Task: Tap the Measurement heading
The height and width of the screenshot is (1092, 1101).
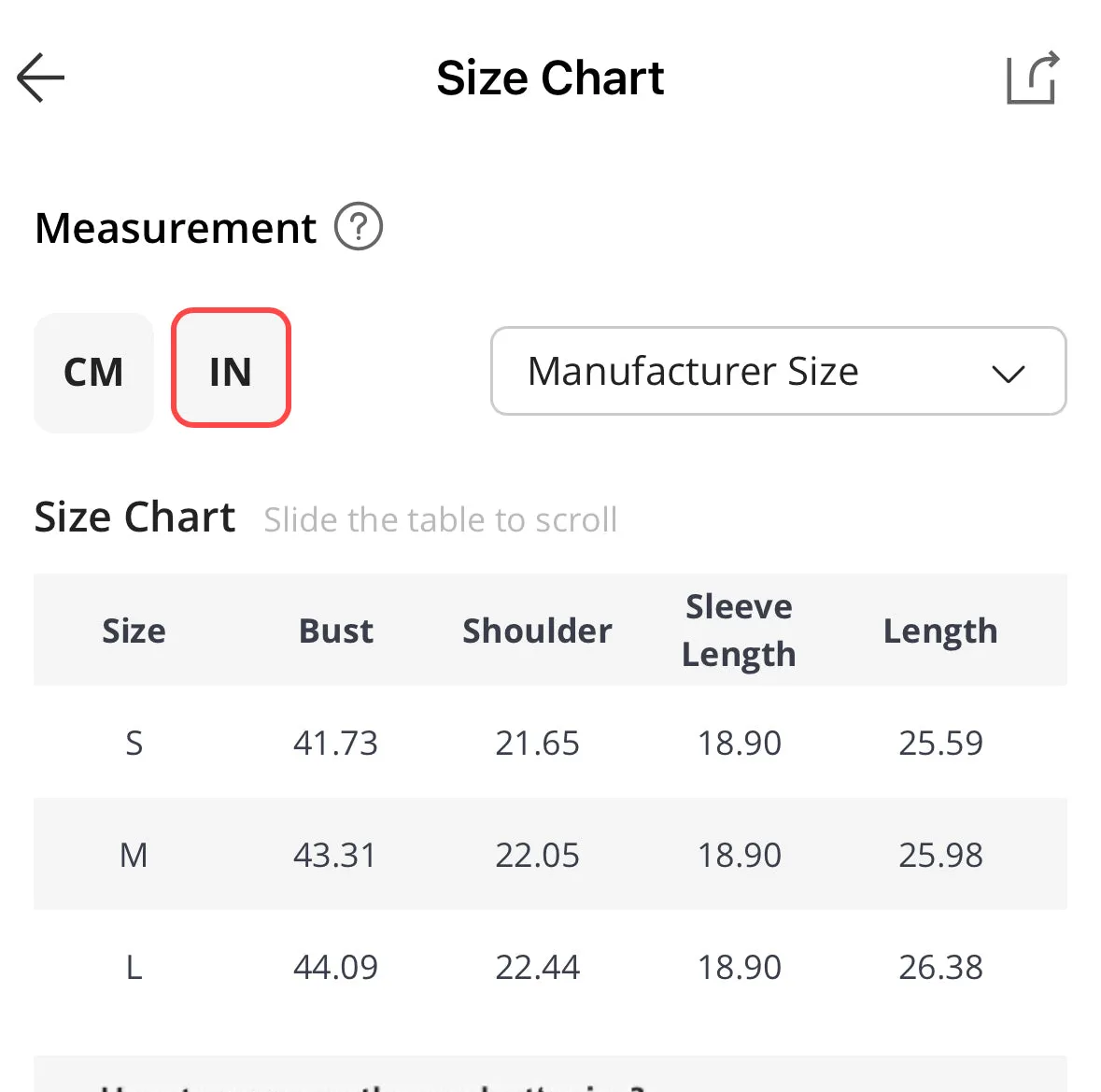Action: pos(176,228)
